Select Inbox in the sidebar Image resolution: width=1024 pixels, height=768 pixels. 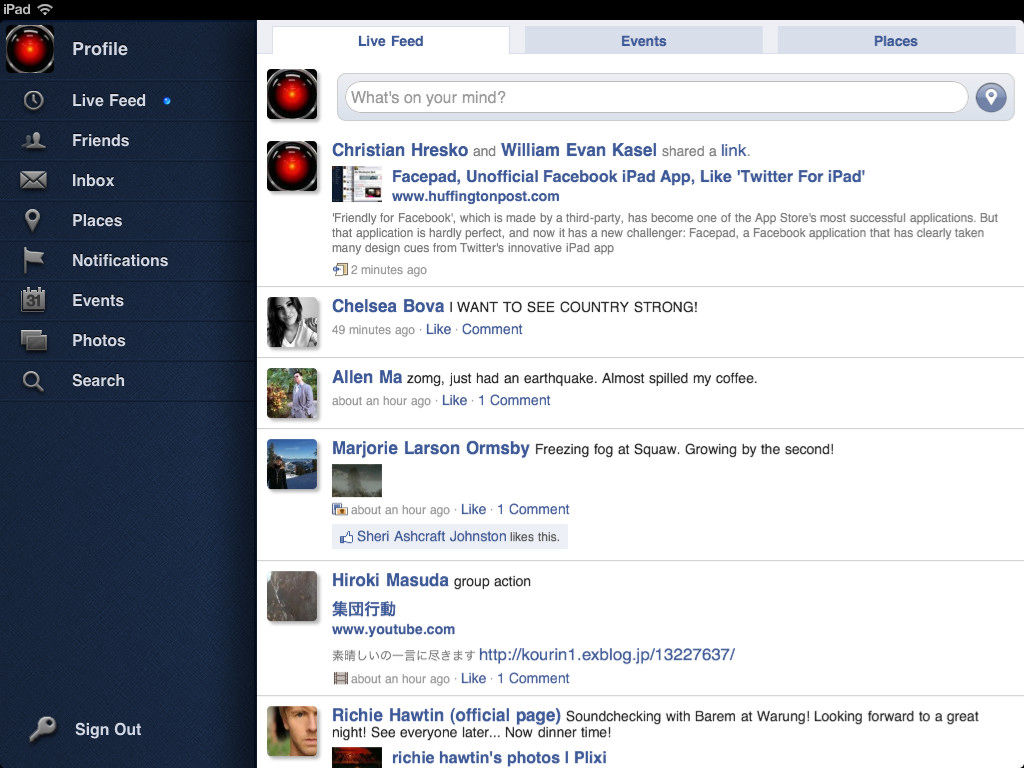93,180
